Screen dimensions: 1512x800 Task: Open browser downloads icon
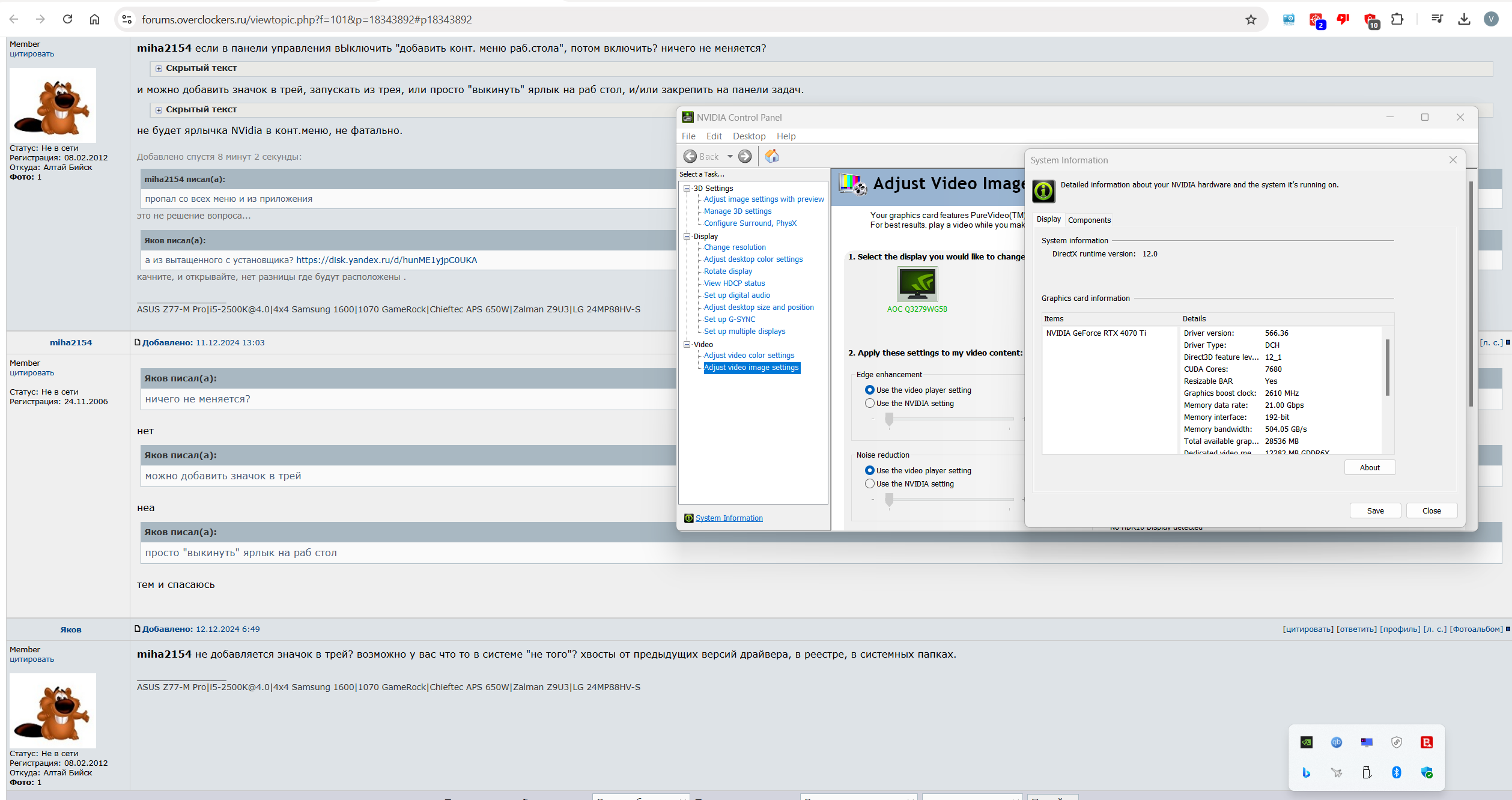pos(1464,19)
